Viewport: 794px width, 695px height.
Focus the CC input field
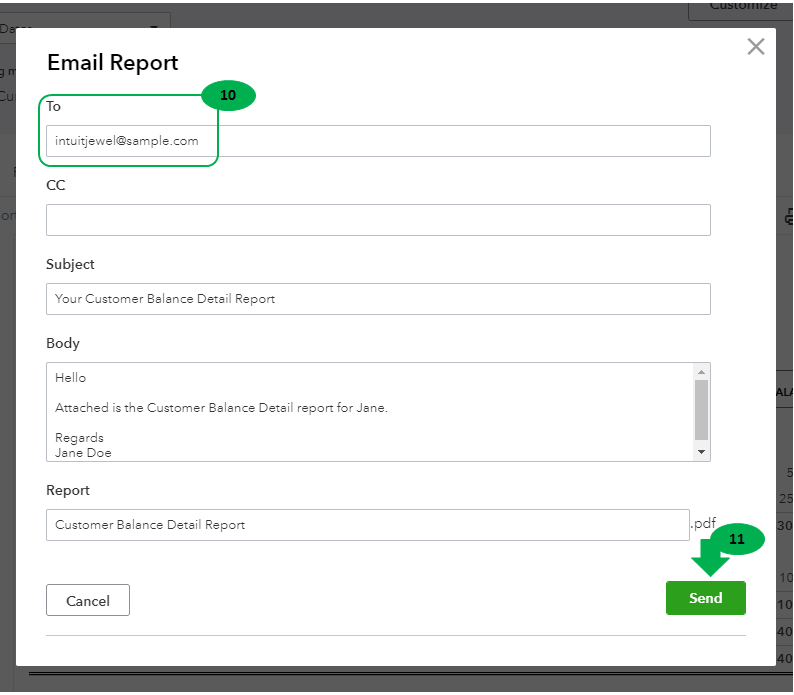(378, 220)
